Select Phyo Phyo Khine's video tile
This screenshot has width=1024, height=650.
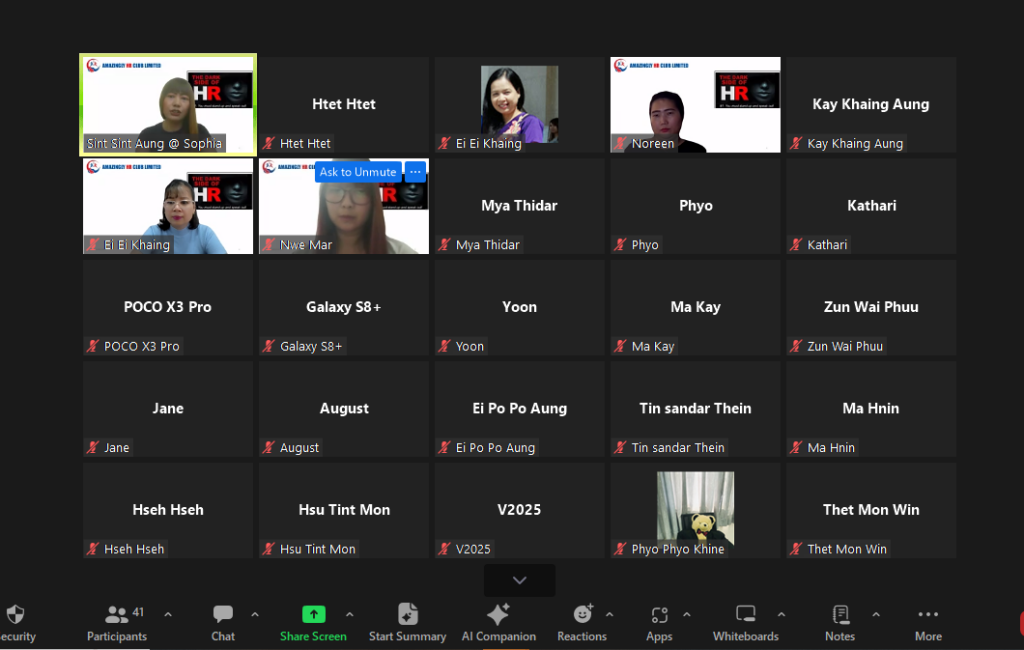(x=695, y=508)
